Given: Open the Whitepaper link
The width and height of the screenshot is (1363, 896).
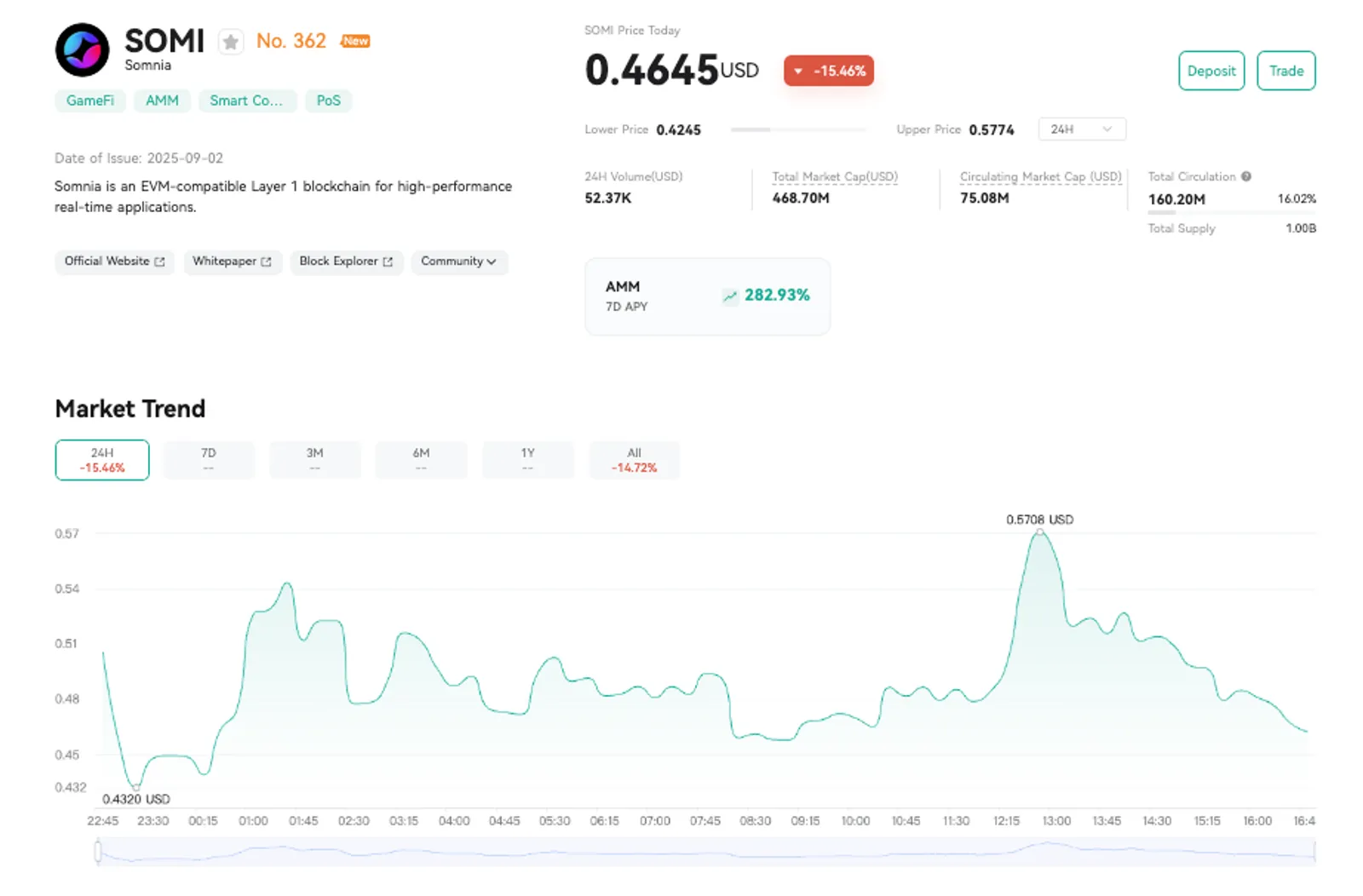Looking at the screenshot, I should (232, 261).
